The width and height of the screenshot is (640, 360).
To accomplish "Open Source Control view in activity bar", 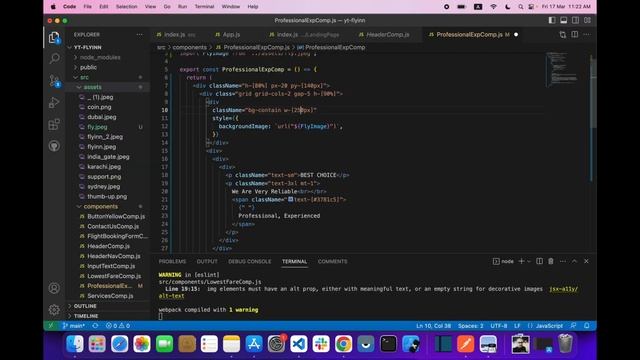I will pos(54,80).
